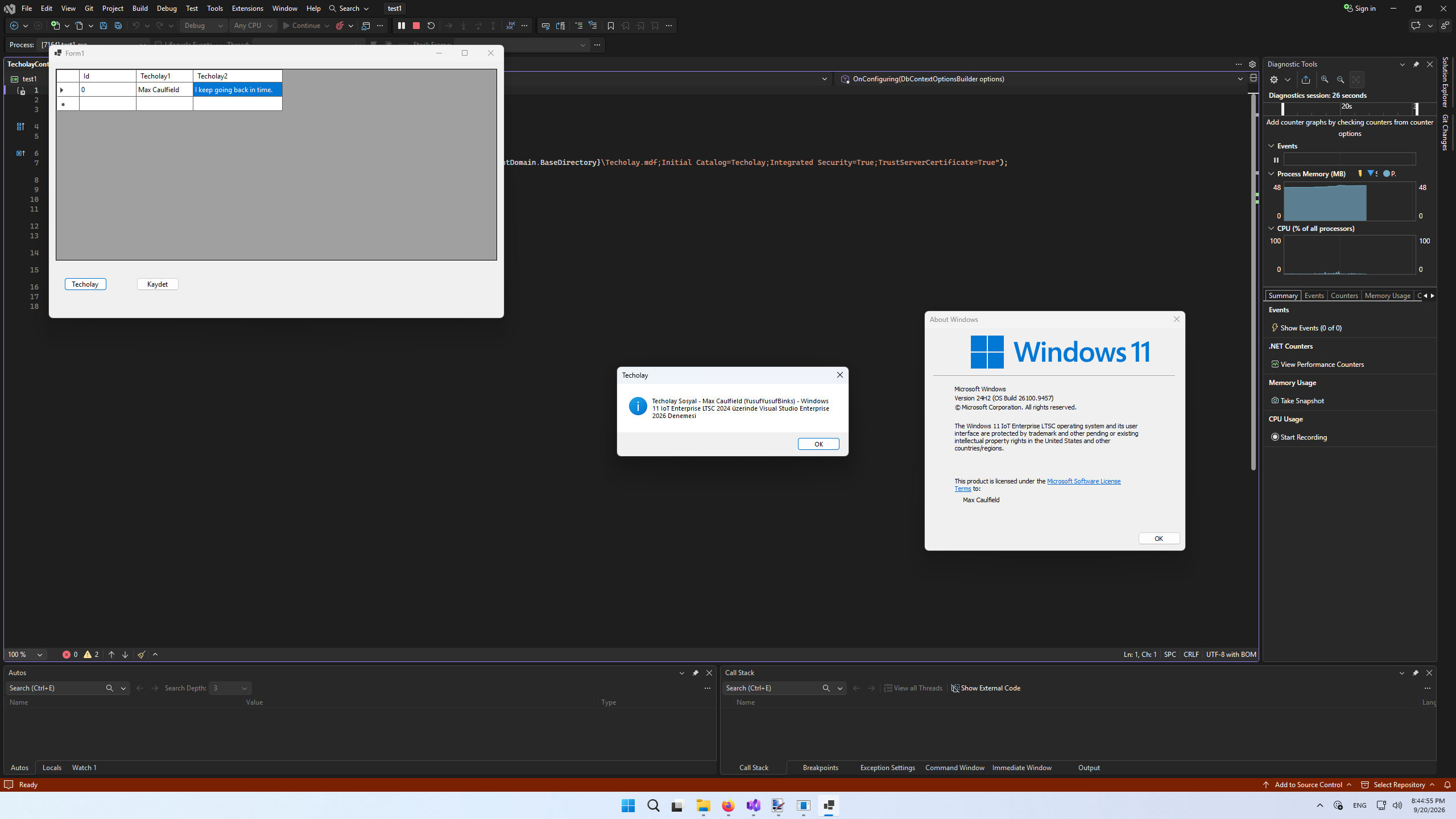Screen dimensions: 1456x819
Task: Open the Debug configuration dropdown
Action: tap(204, 26)
